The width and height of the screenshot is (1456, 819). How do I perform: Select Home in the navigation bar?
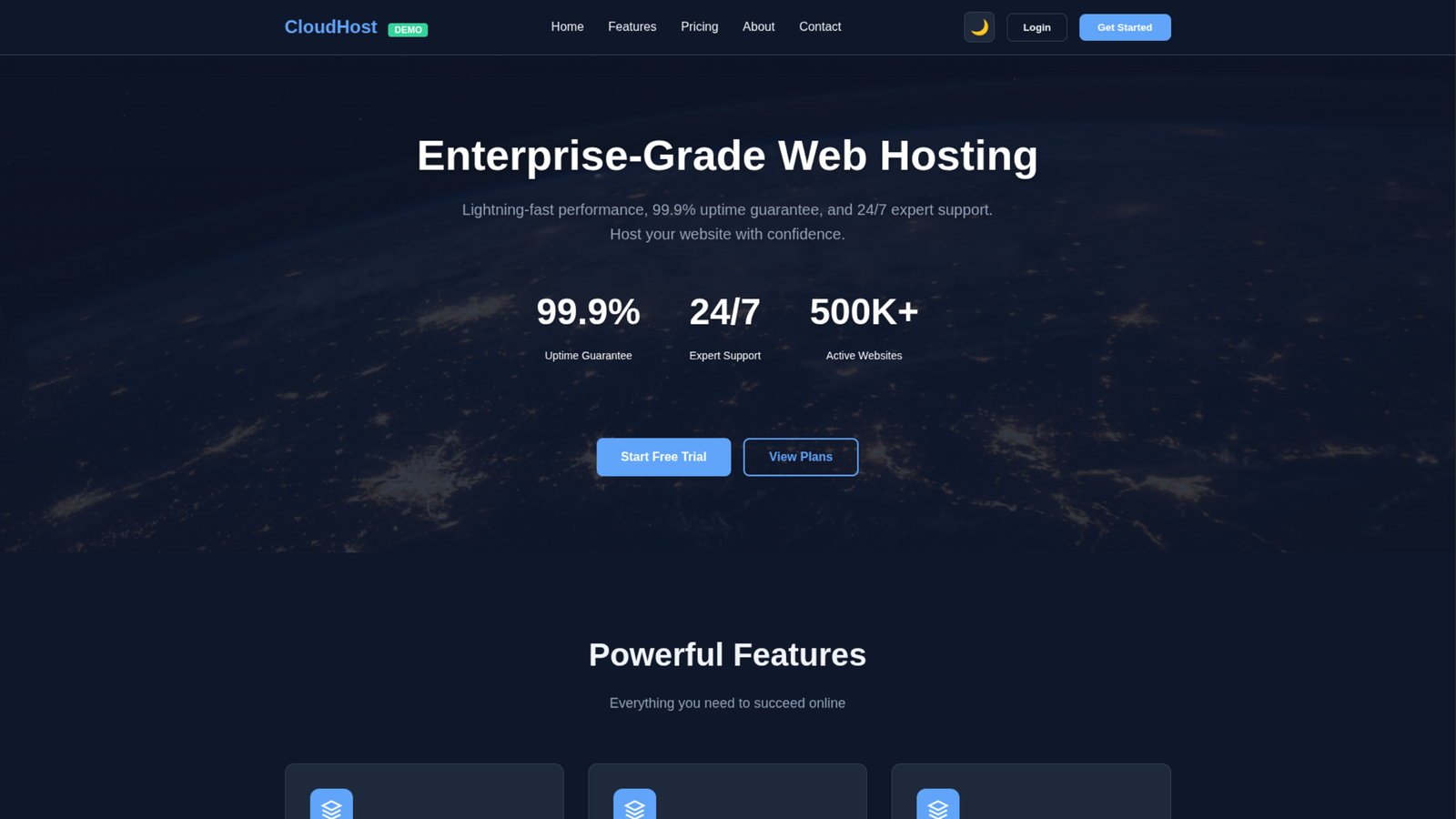(x=567, y=26)
